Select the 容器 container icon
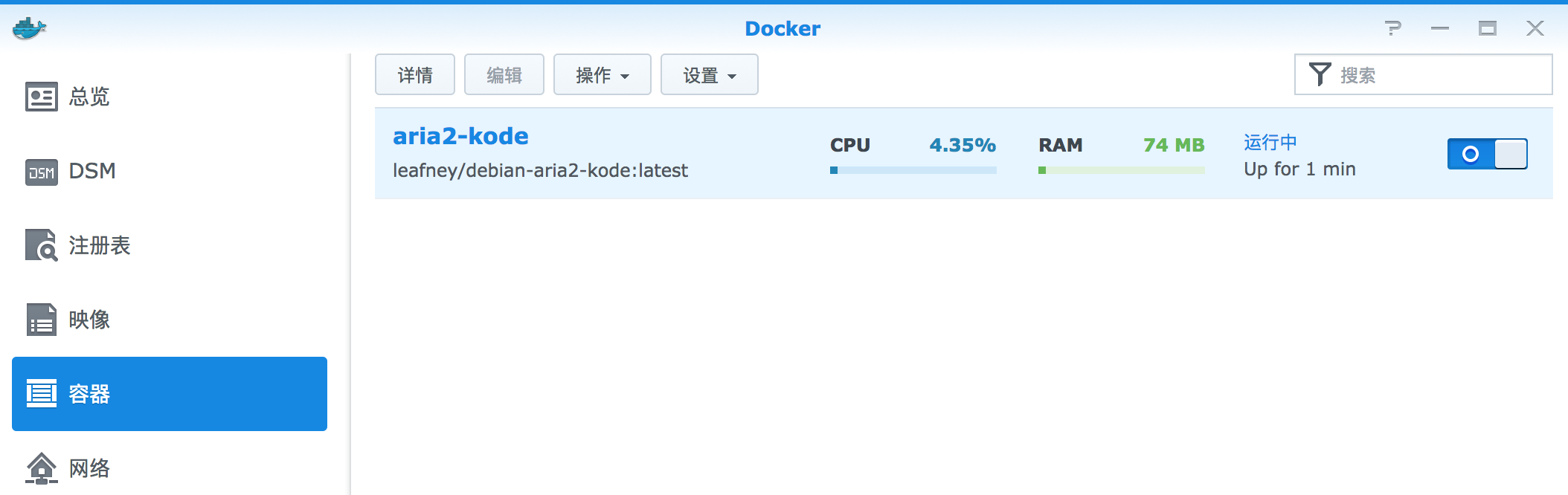 (42, 394)
